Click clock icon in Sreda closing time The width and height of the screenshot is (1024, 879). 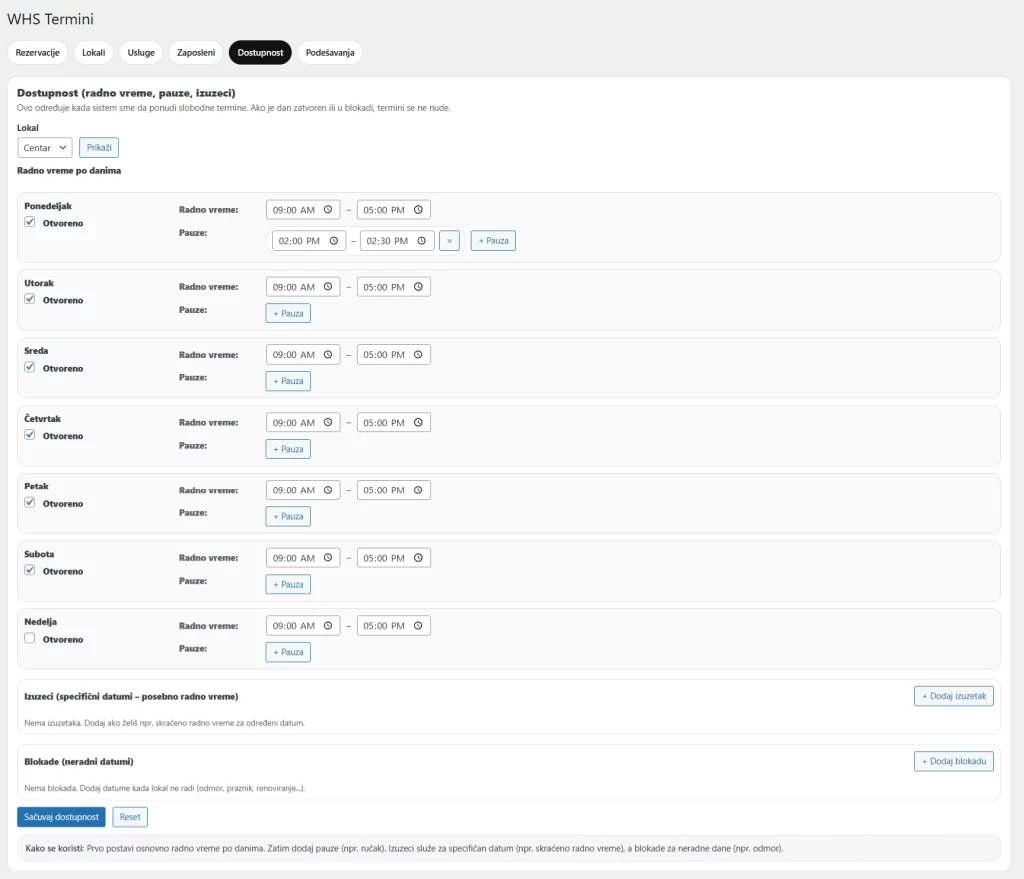(x=418, y=355)
